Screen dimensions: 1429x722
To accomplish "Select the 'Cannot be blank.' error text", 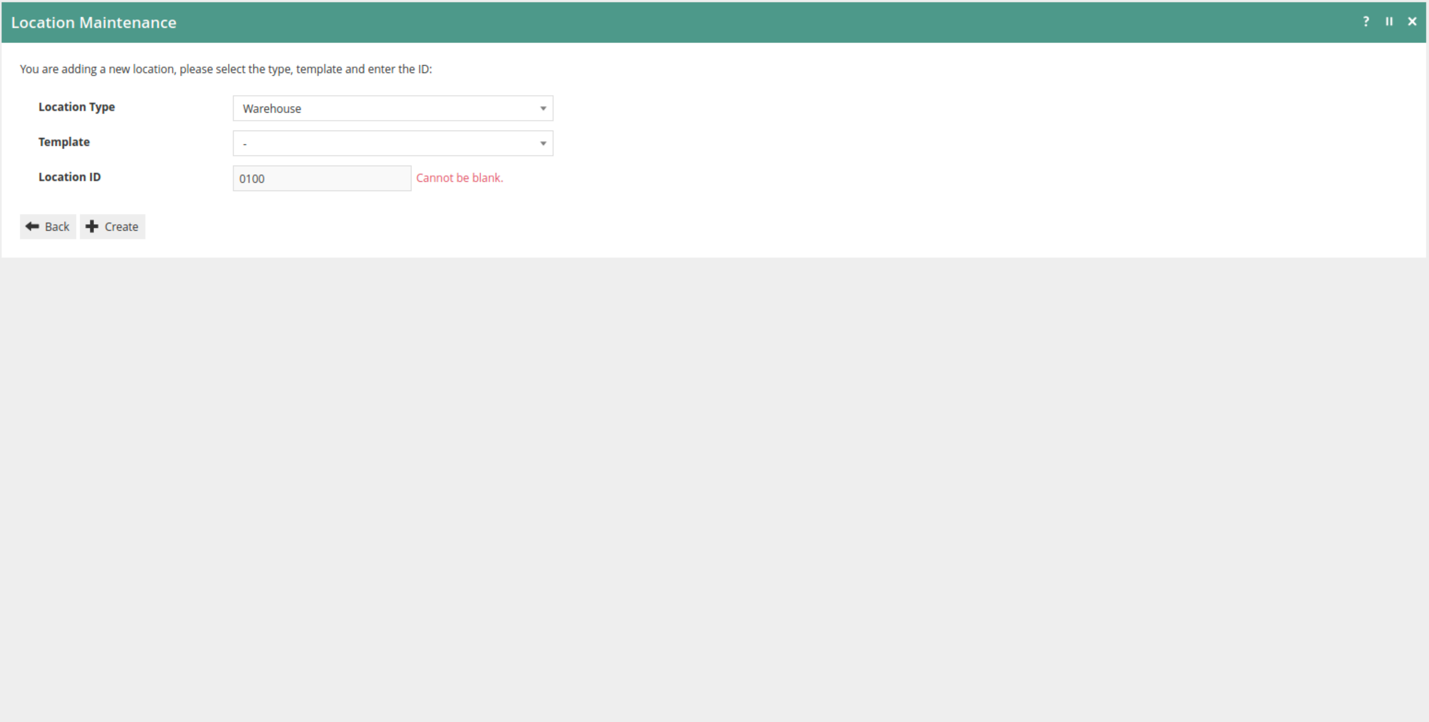I will (460, 178).
